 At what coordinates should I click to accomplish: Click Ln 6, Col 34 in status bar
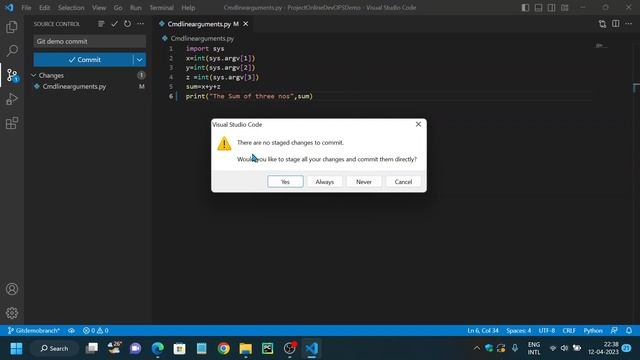pyautogui.click(x=483, y=331)
